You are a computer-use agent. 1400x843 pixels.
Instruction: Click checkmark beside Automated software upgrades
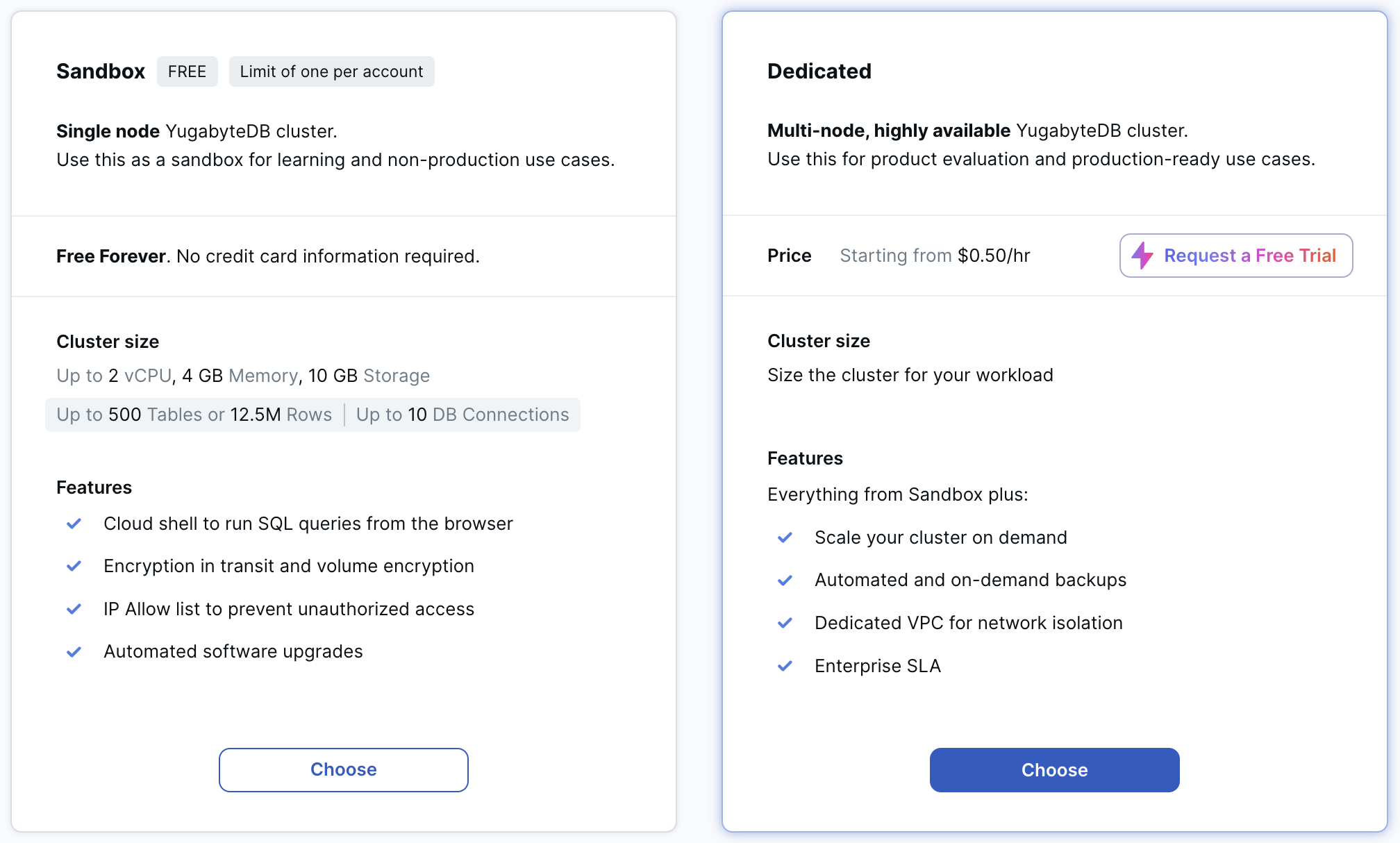pos(74,651)
